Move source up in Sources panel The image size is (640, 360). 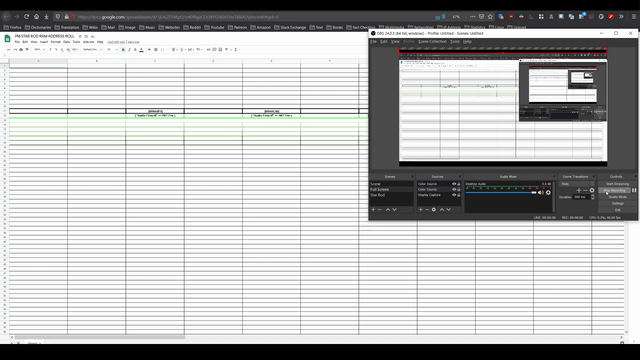pos(442,209)
